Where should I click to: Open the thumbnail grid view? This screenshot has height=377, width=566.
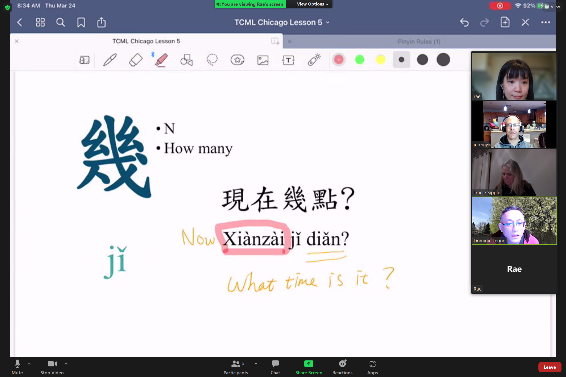click(40, 22)
